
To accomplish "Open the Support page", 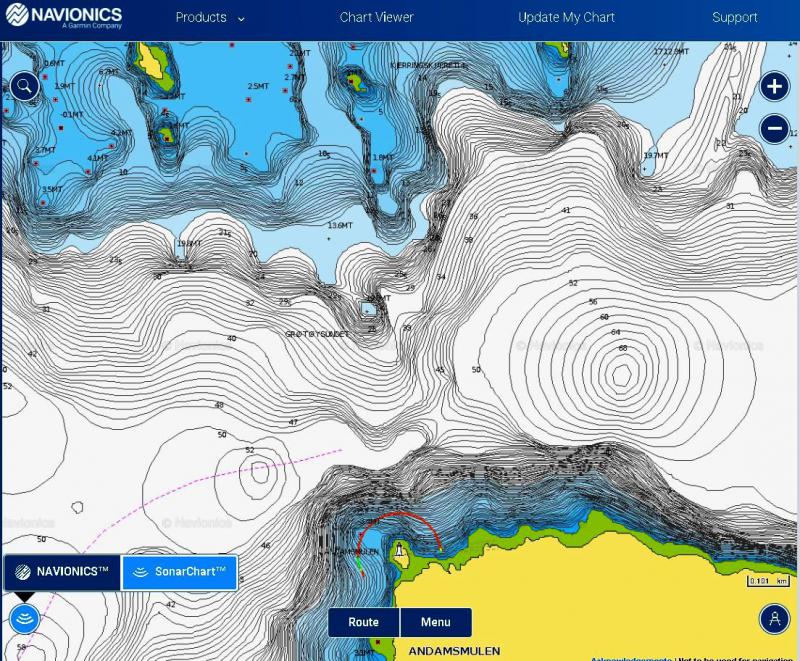I will tap(734, 17).
